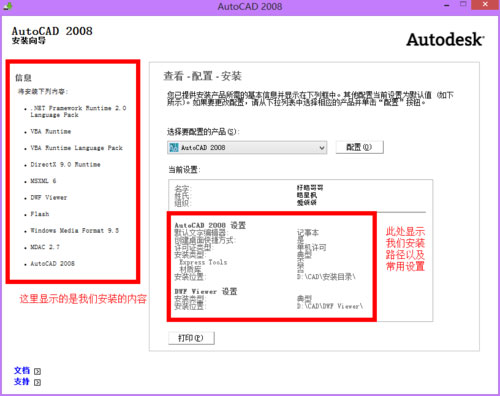This screenshot has height=396, width=500.
Task: Open the 支持 support link
Action: [x=22, y=381]
